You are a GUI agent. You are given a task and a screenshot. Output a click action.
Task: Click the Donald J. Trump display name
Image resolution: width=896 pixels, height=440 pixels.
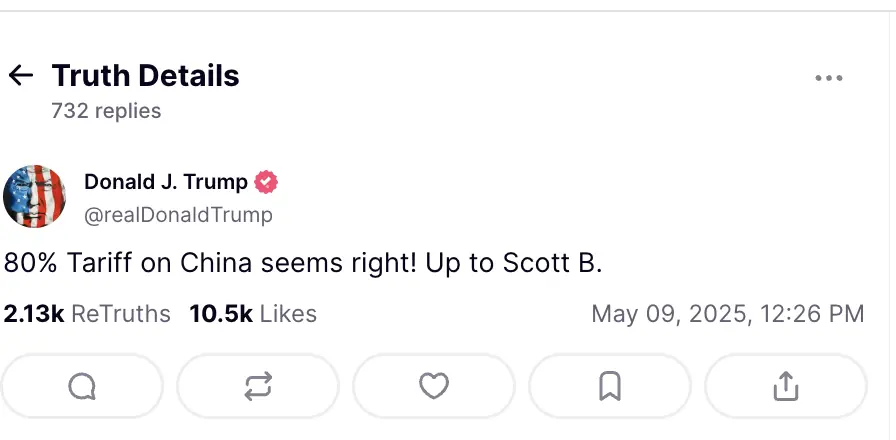coord(165,182)
